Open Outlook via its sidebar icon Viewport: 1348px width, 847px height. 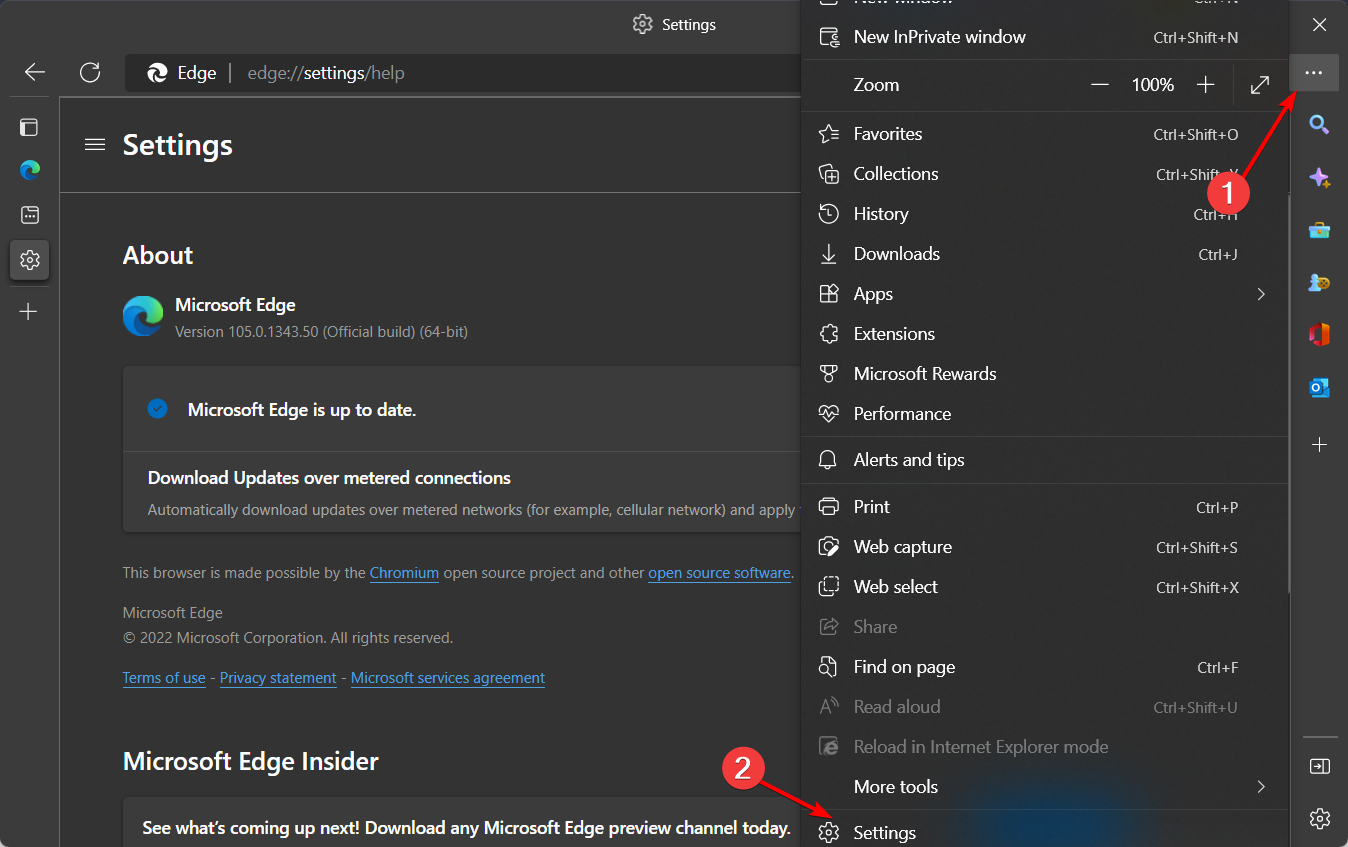(x=1319, y=387)
